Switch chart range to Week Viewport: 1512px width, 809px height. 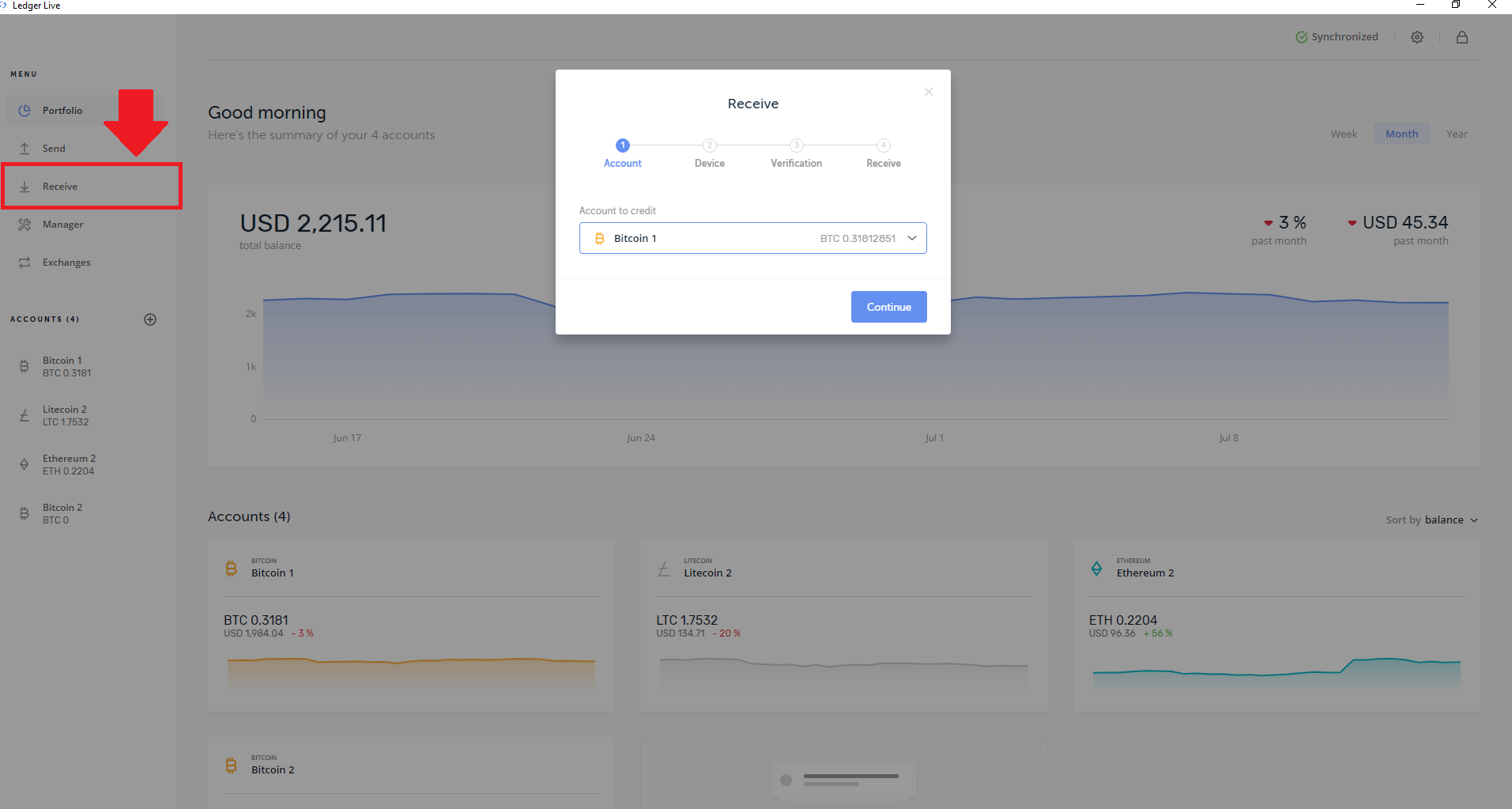pyautogui.click(x=1344, y=134)
